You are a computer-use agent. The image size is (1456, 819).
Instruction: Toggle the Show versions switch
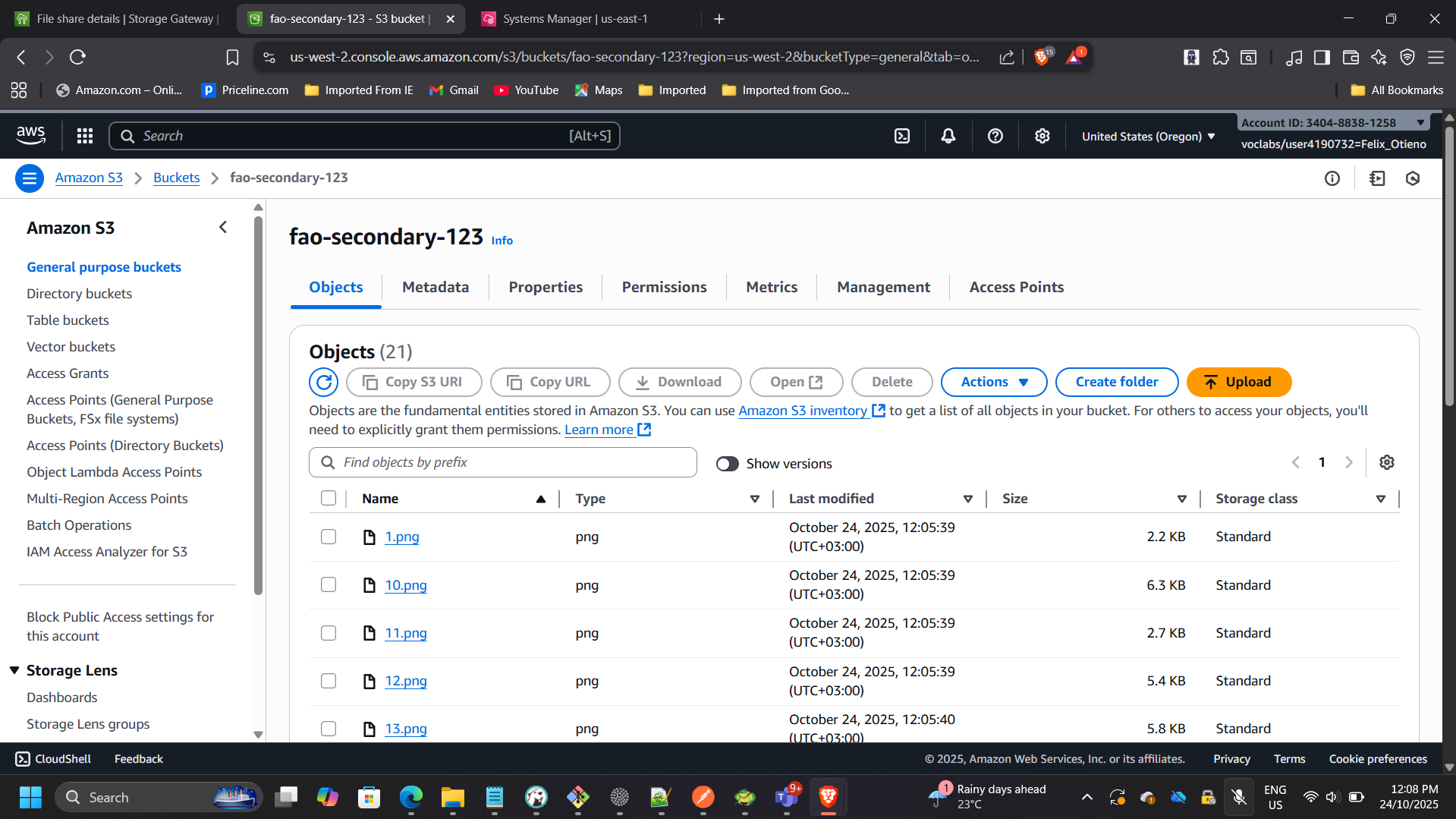[x=727, y=464]
